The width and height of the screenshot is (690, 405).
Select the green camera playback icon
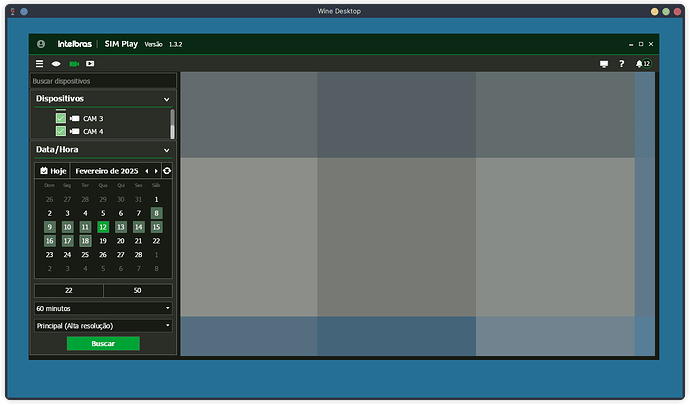[x=73, y=63]
